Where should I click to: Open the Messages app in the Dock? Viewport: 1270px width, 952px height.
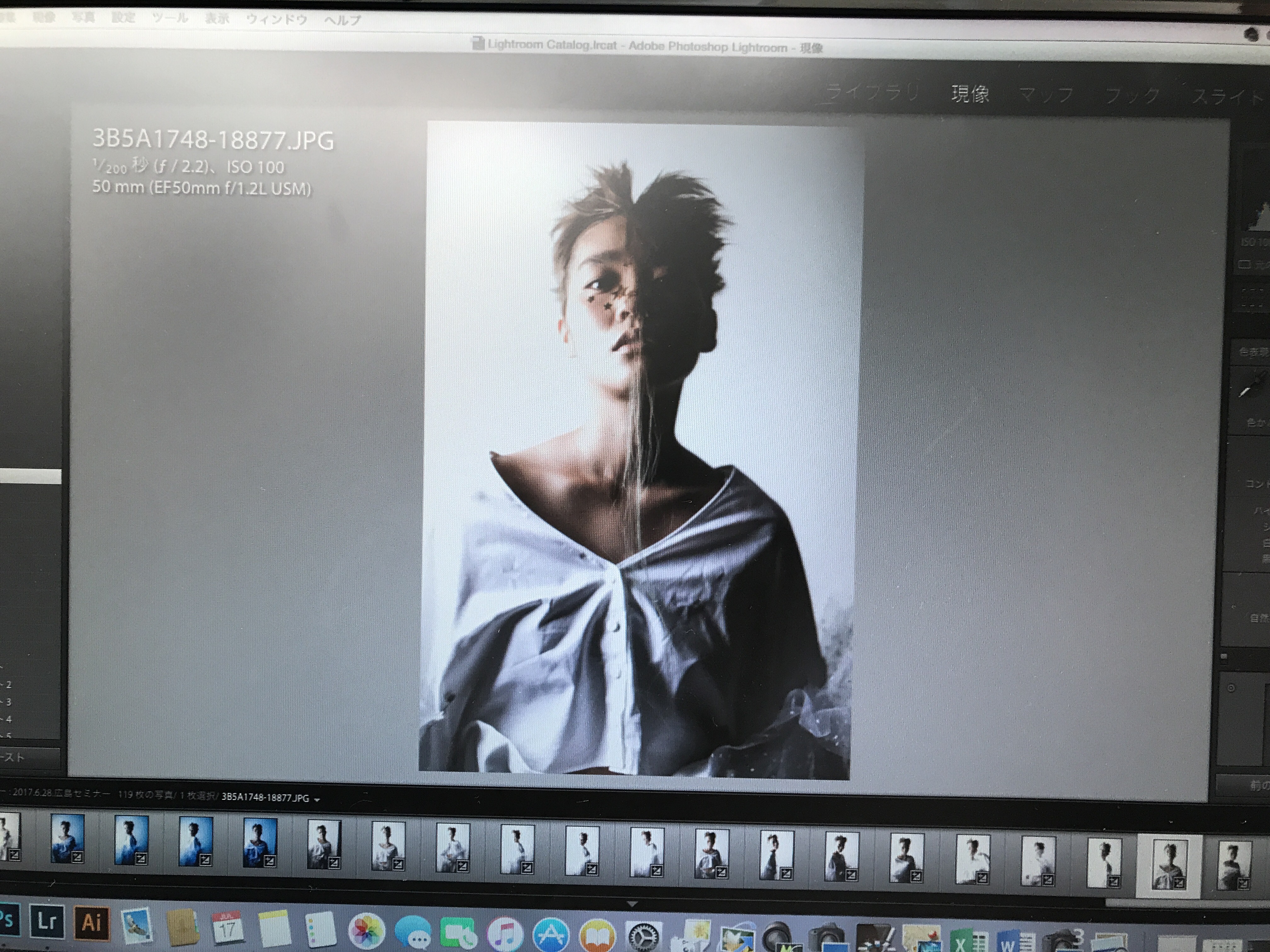[x=413, y=933]
